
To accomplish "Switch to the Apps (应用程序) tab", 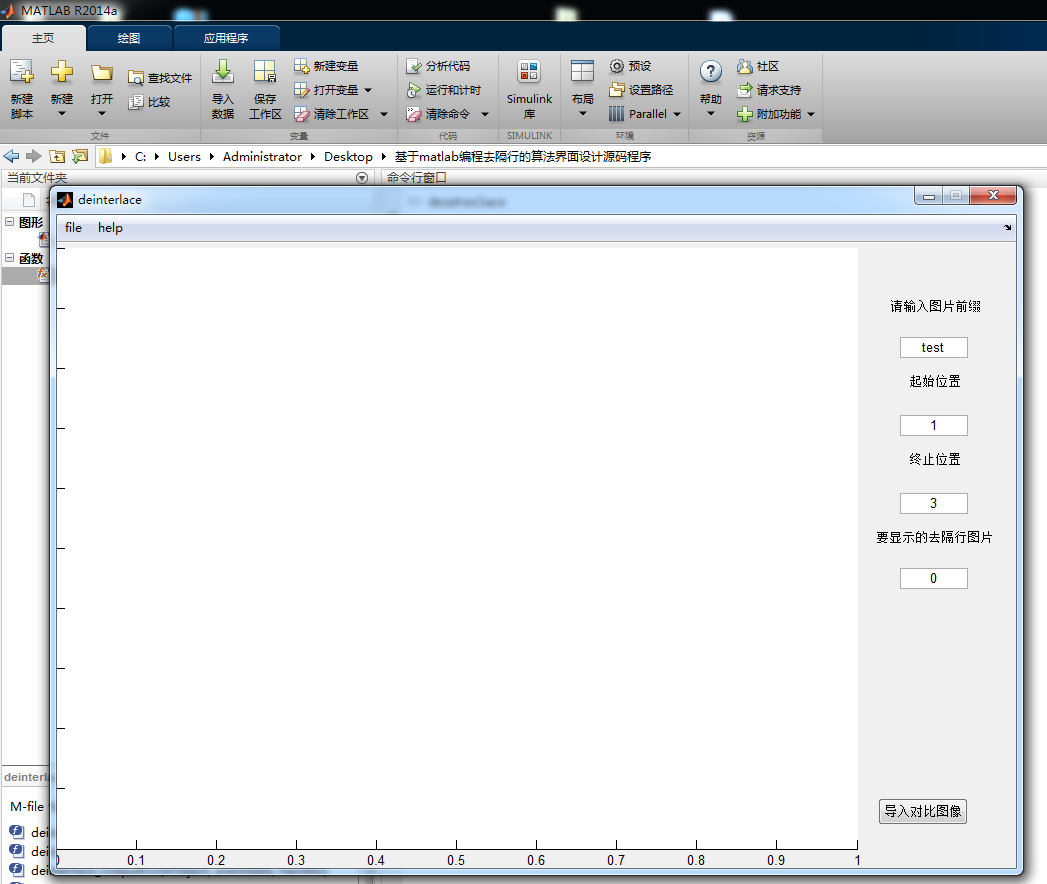I will click(x=226, y=38).
